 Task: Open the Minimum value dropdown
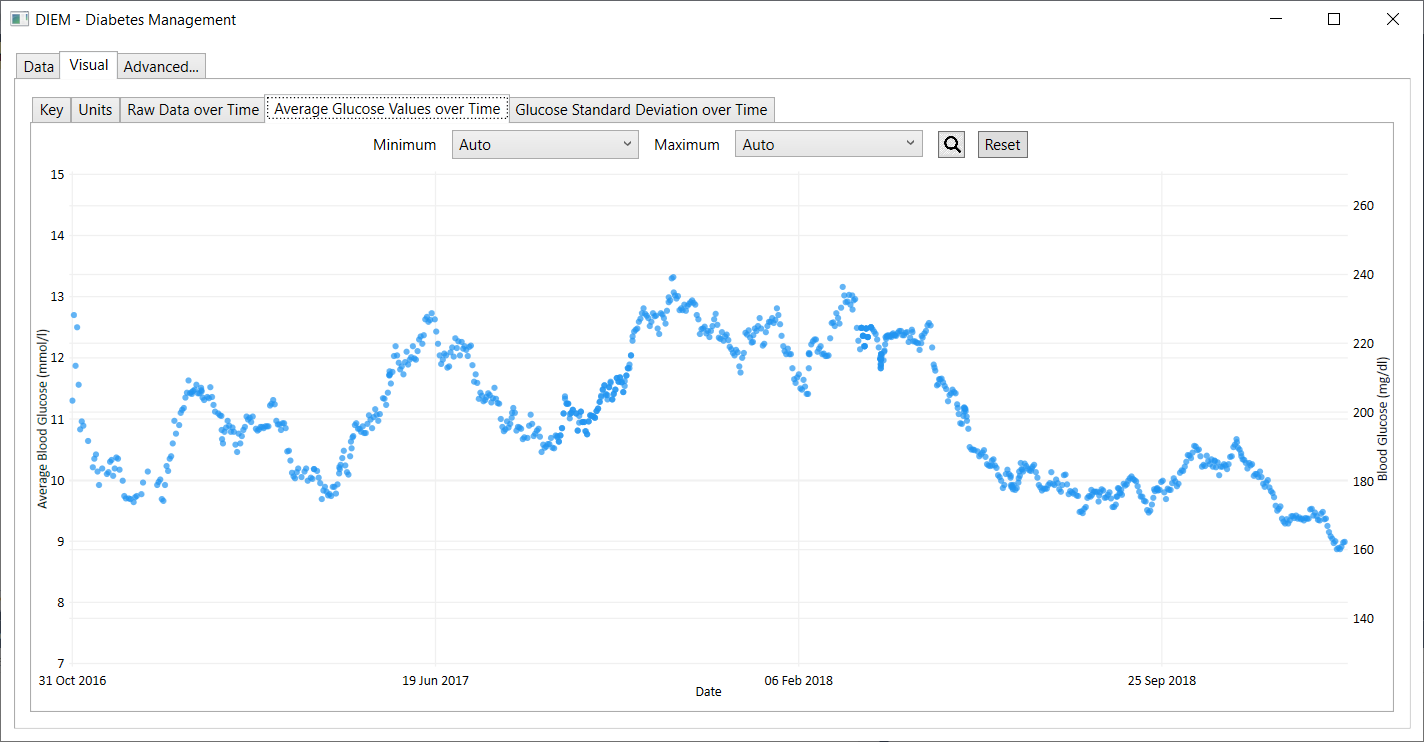coord(545,145)
